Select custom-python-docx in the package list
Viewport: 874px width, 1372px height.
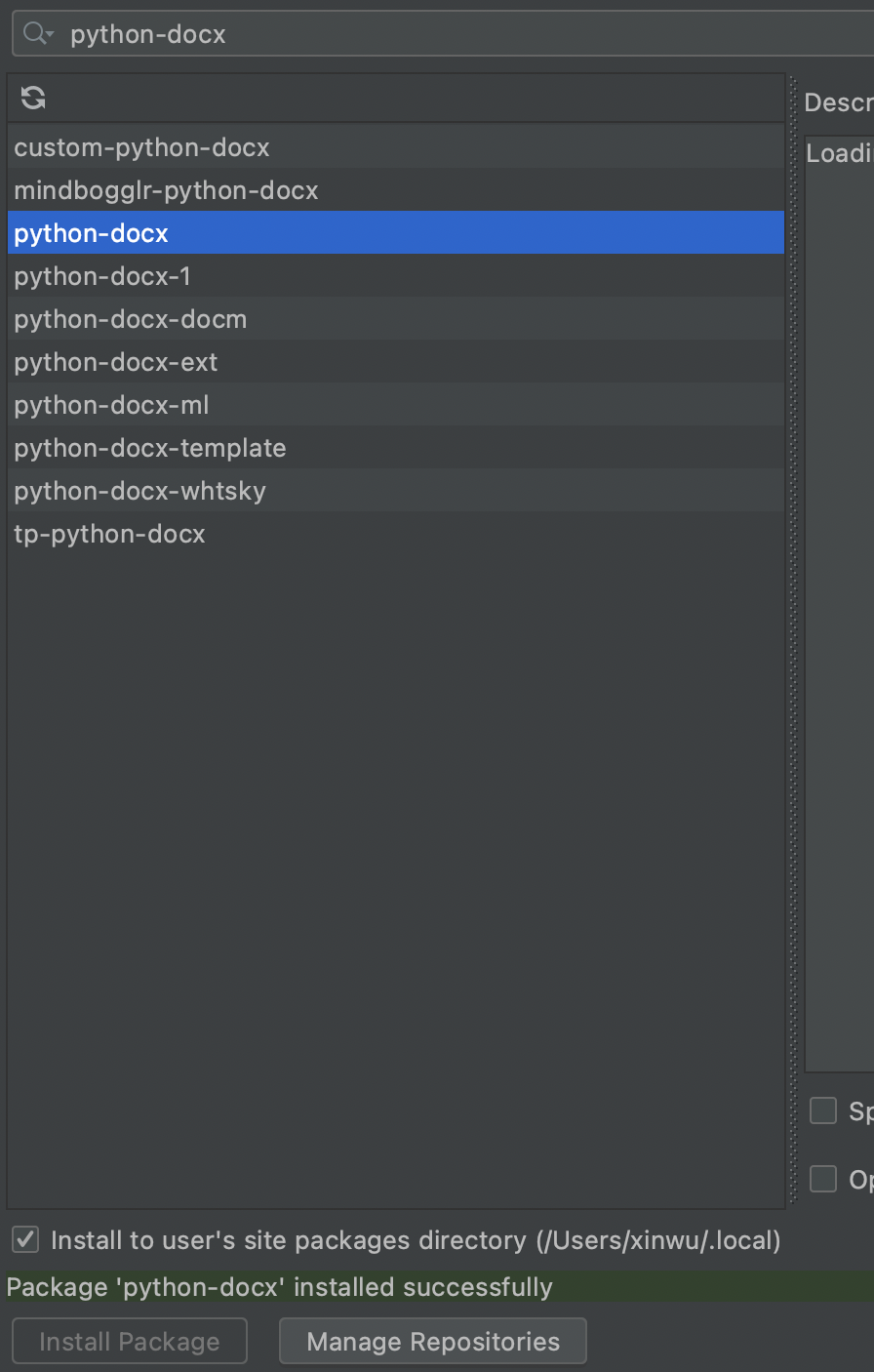(x=141, y=147)
